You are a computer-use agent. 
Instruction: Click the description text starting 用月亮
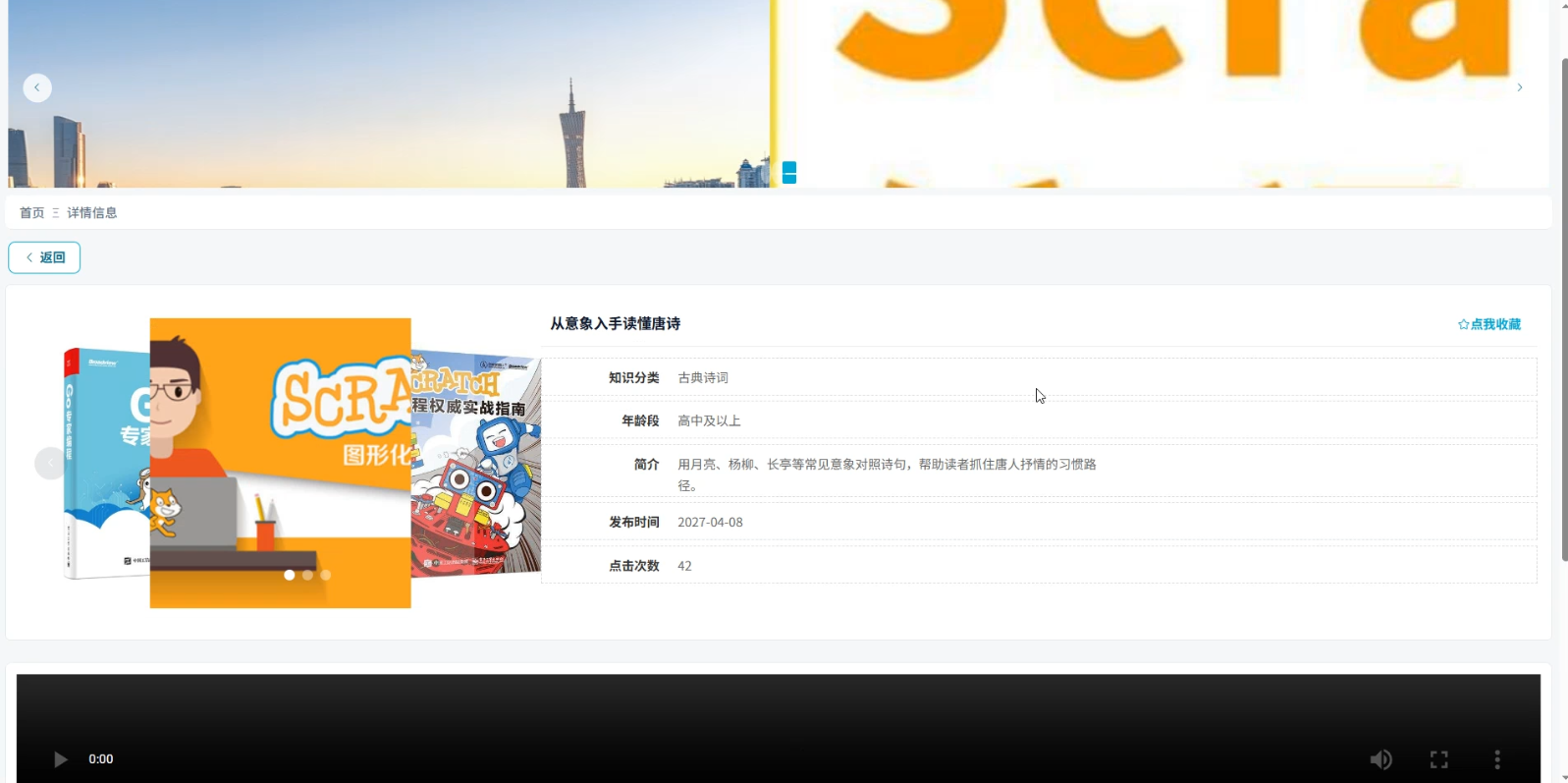coord(887,475)
